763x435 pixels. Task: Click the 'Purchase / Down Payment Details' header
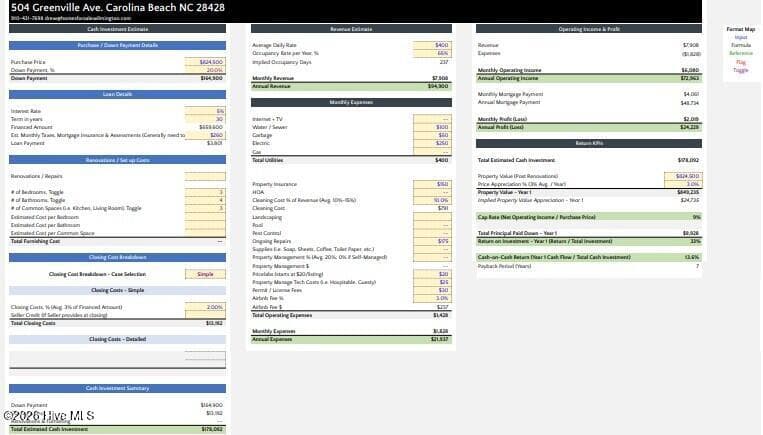pyautogui.click(x=117, y=45)
